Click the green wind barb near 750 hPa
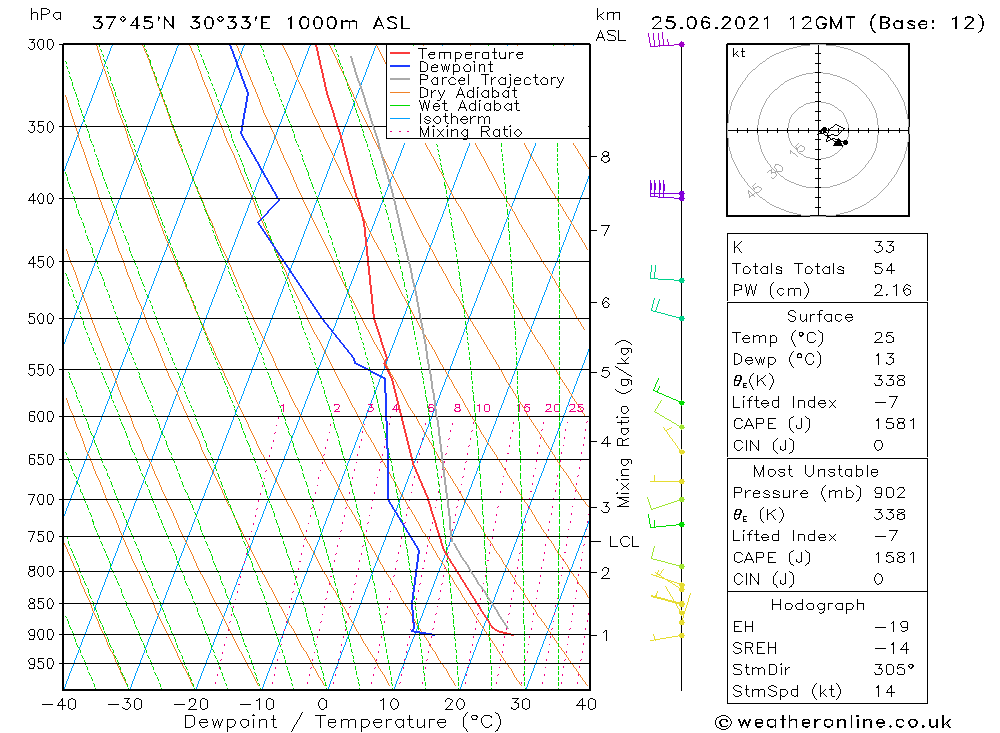1000x733 pixels. [x=666, y=520]
